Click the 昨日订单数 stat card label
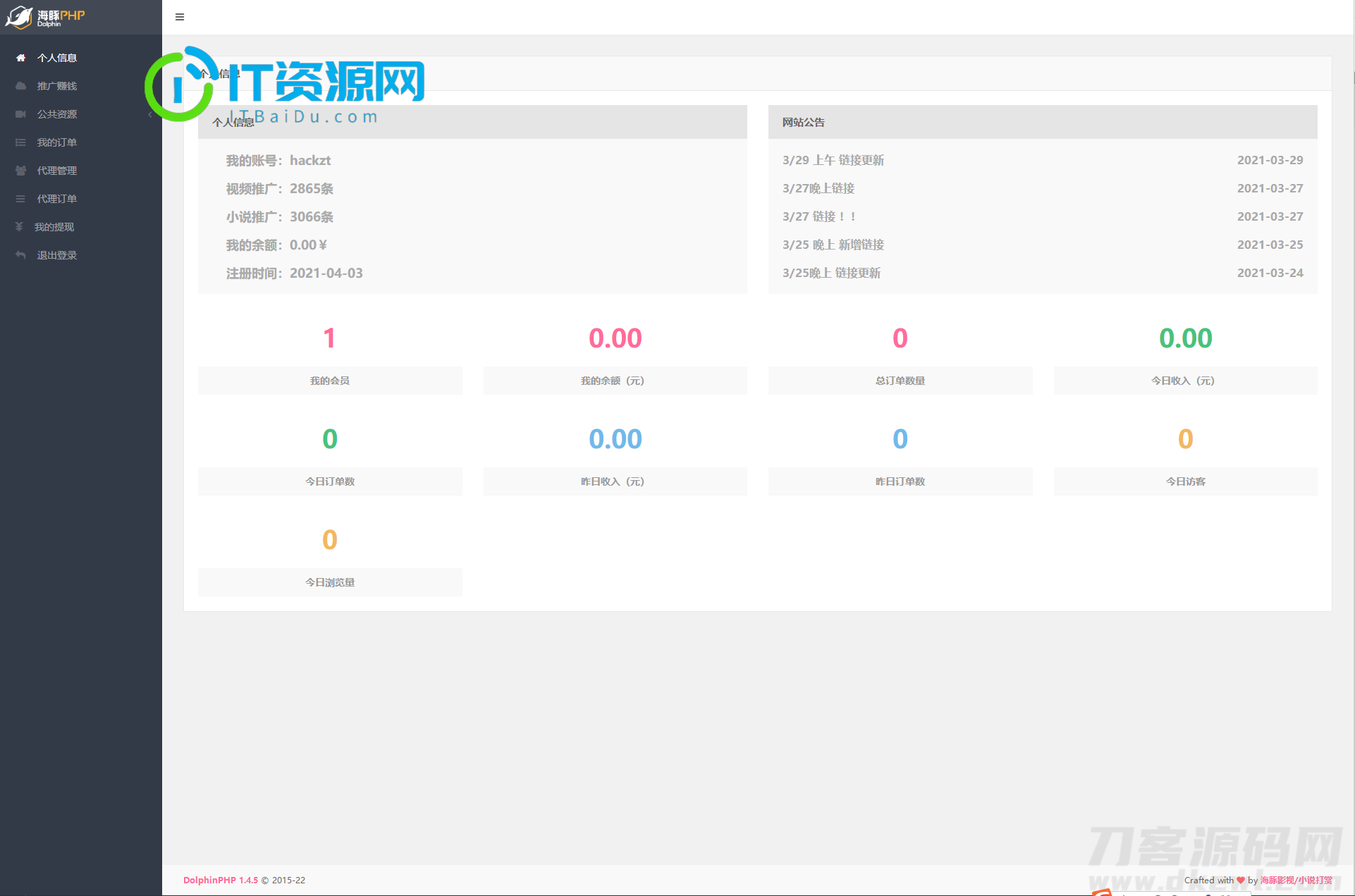The height and width of the screenshot is (896, 1355). pyautogui.click(x=900, y=481)
